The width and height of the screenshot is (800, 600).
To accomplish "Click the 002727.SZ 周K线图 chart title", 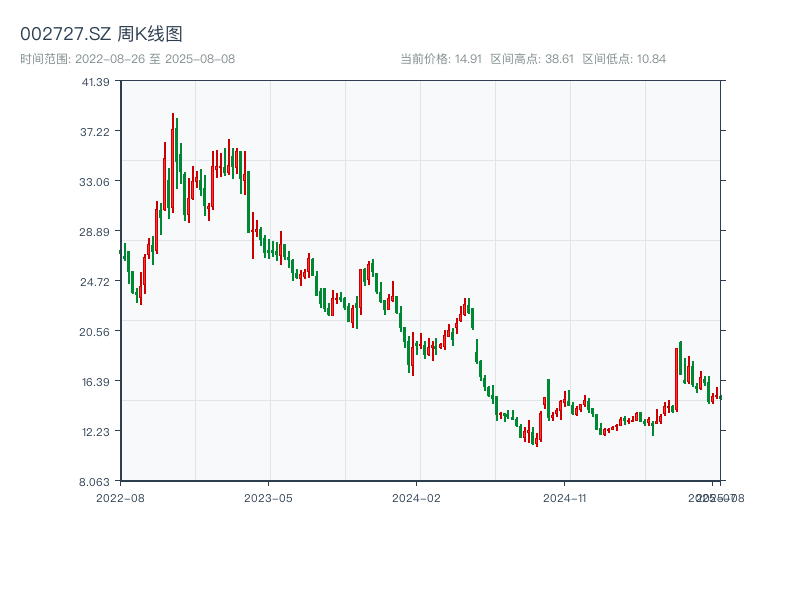I will click(101, 35).
